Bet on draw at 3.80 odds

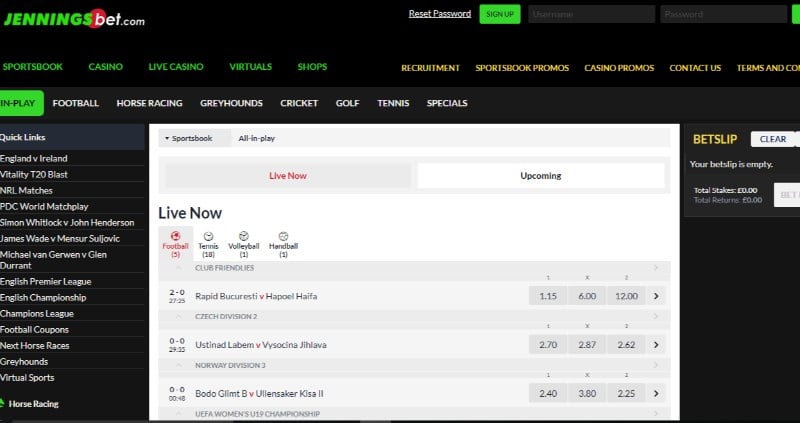(587, 393)
